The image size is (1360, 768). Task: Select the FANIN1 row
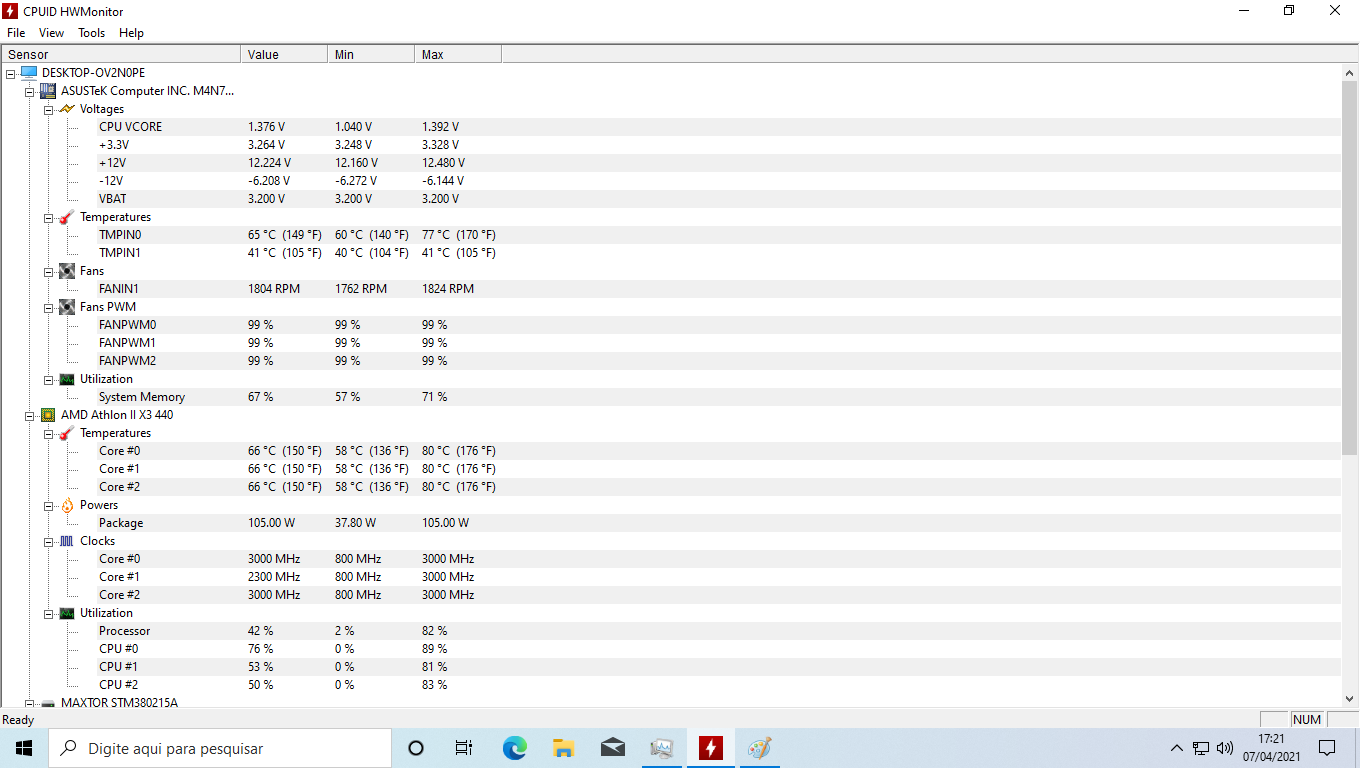[671, 289]
